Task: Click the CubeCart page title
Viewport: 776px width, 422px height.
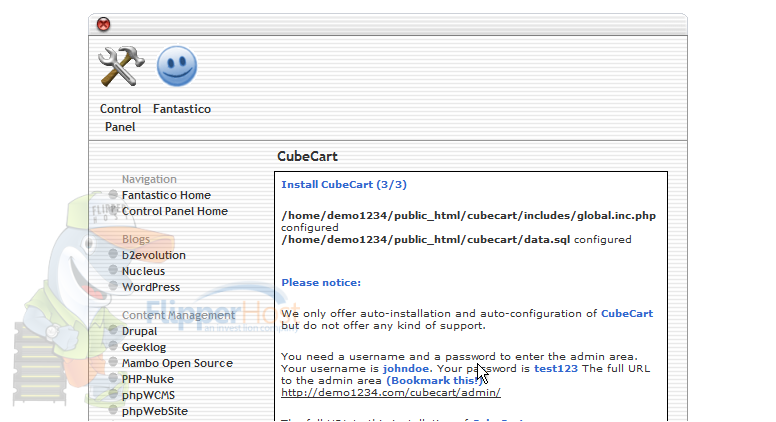Action: (x=307, y=156)
